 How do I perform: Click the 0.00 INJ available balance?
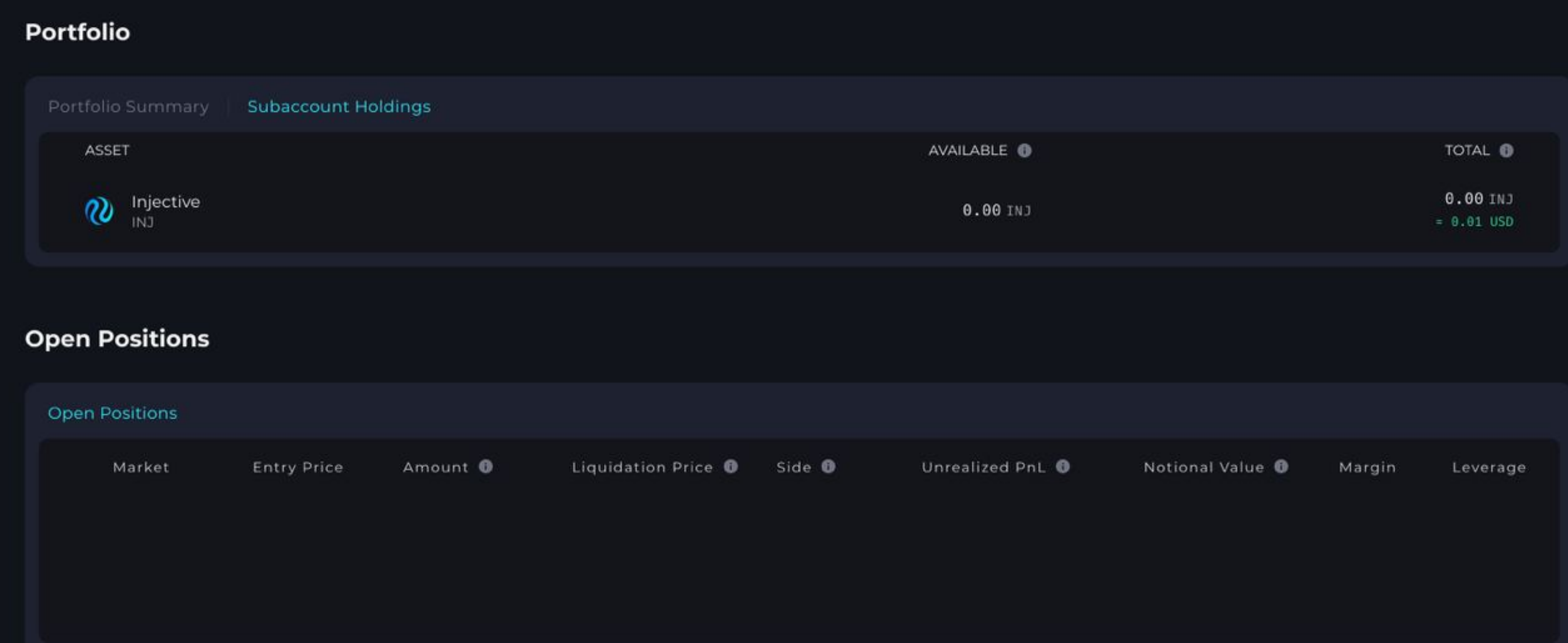(x=996, y=210)
